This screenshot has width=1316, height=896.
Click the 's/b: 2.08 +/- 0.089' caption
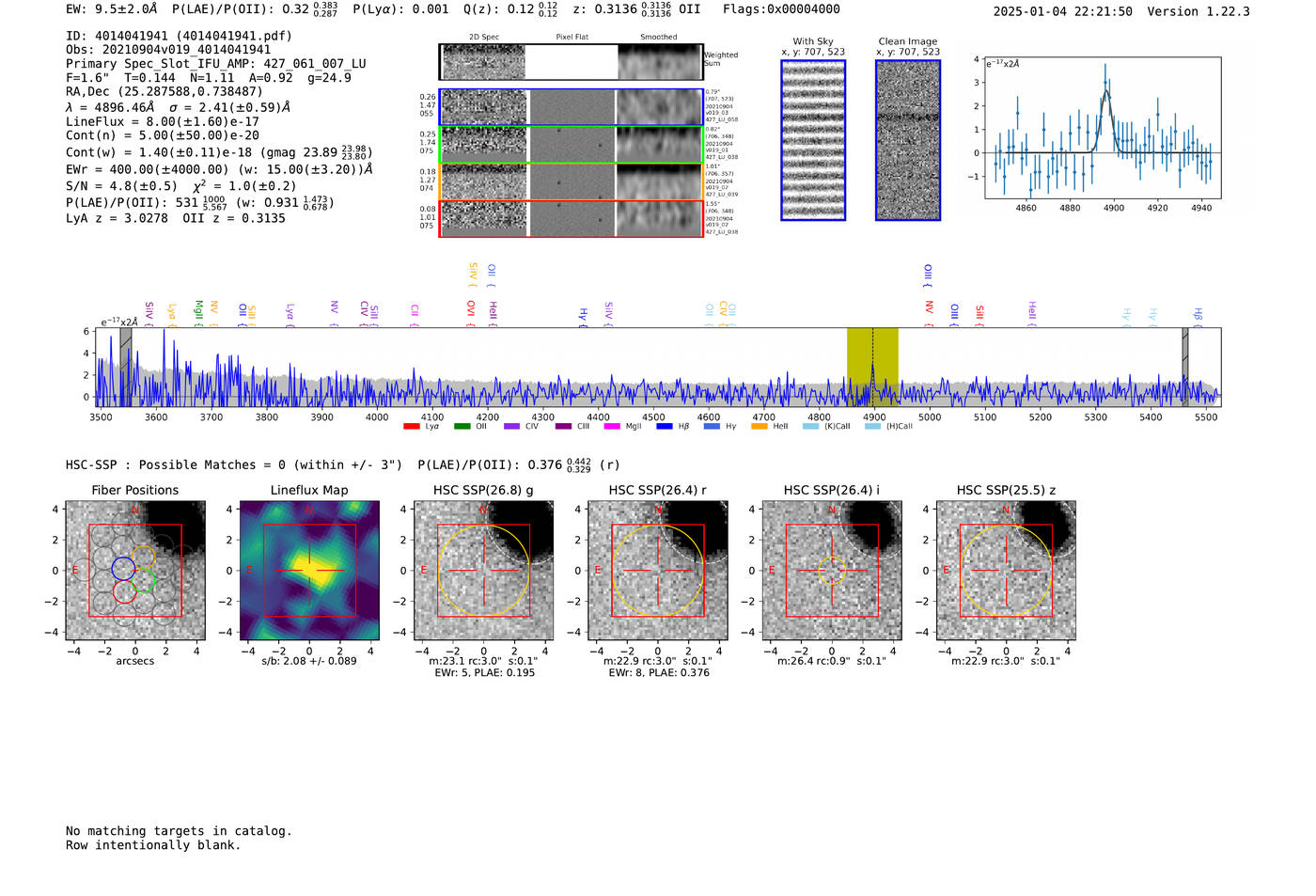coord(309,661)
